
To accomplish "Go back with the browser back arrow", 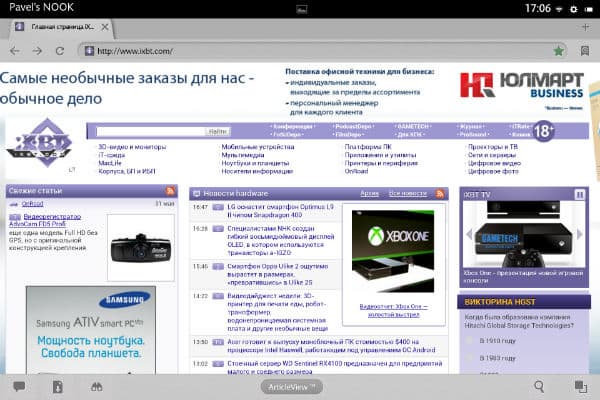I will 15,51.
